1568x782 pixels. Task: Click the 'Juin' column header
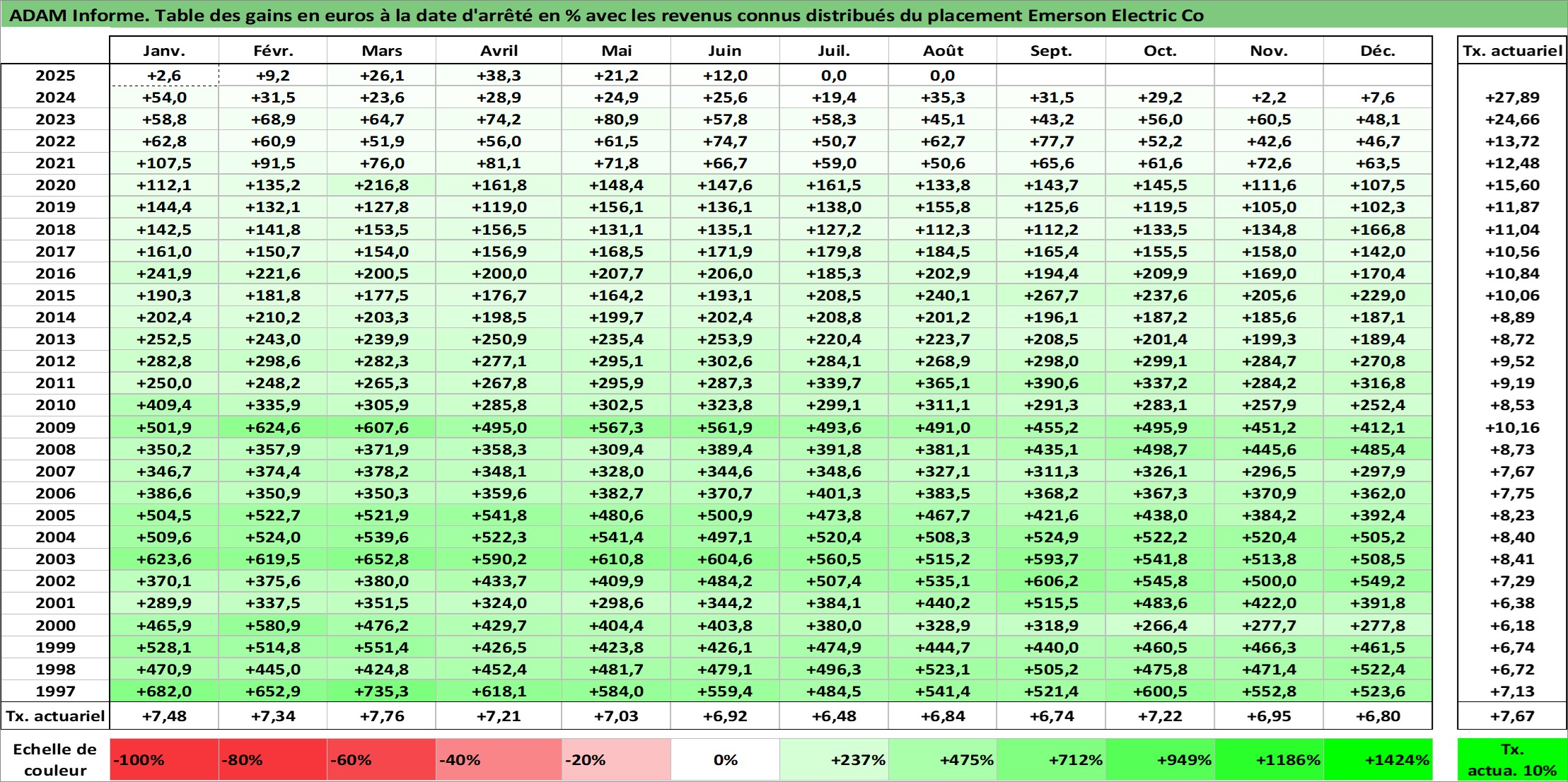click(725, 51)
